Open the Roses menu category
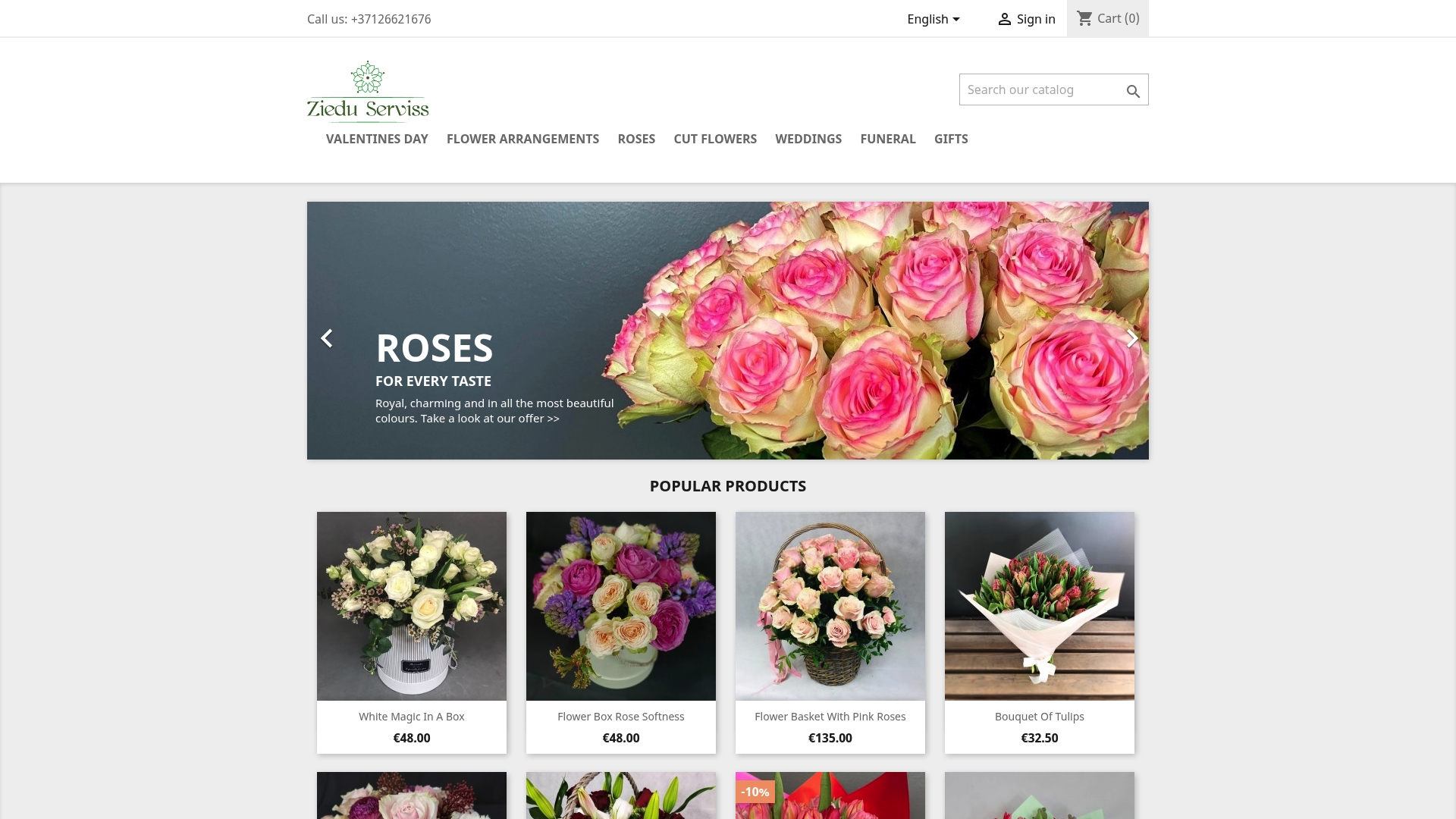This screenshot has height=819, width=1456. click(636, 139)
